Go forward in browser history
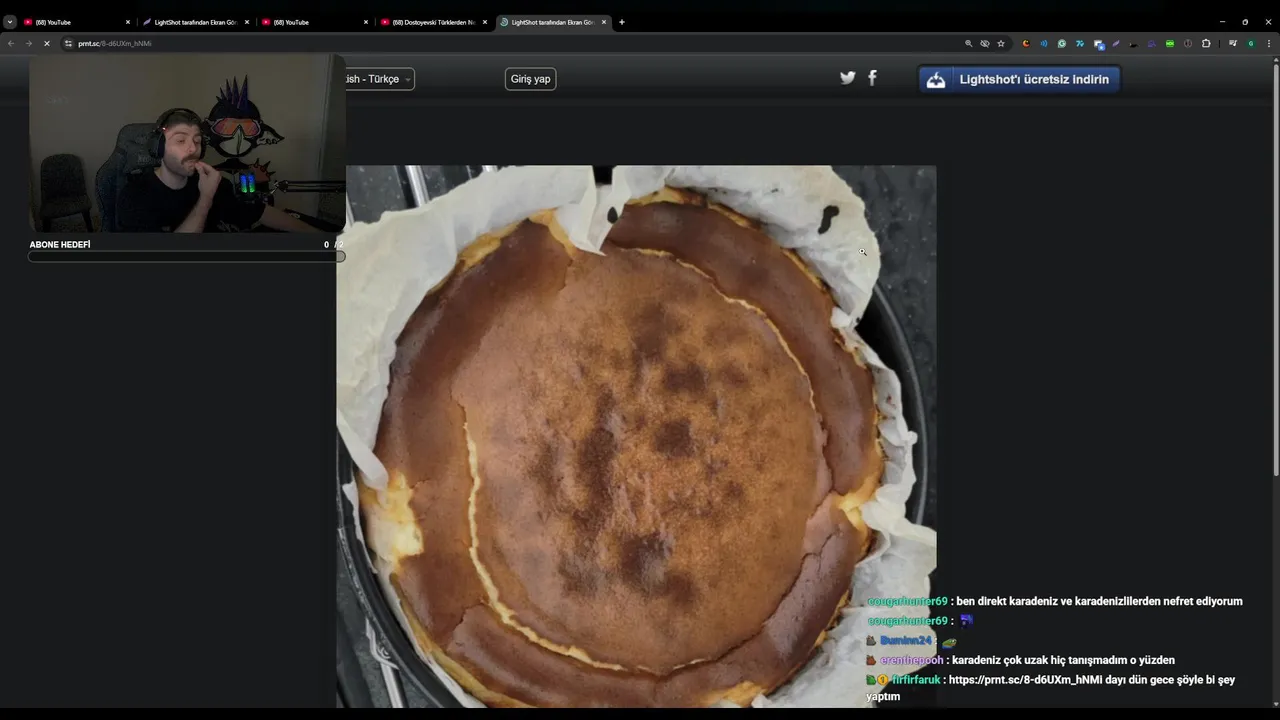 coord(28,44)
